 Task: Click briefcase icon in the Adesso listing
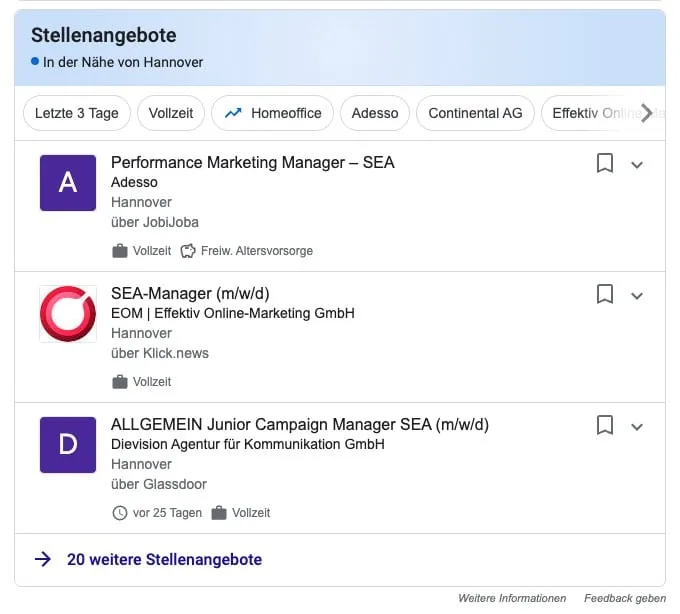click(x=120, y=251)
